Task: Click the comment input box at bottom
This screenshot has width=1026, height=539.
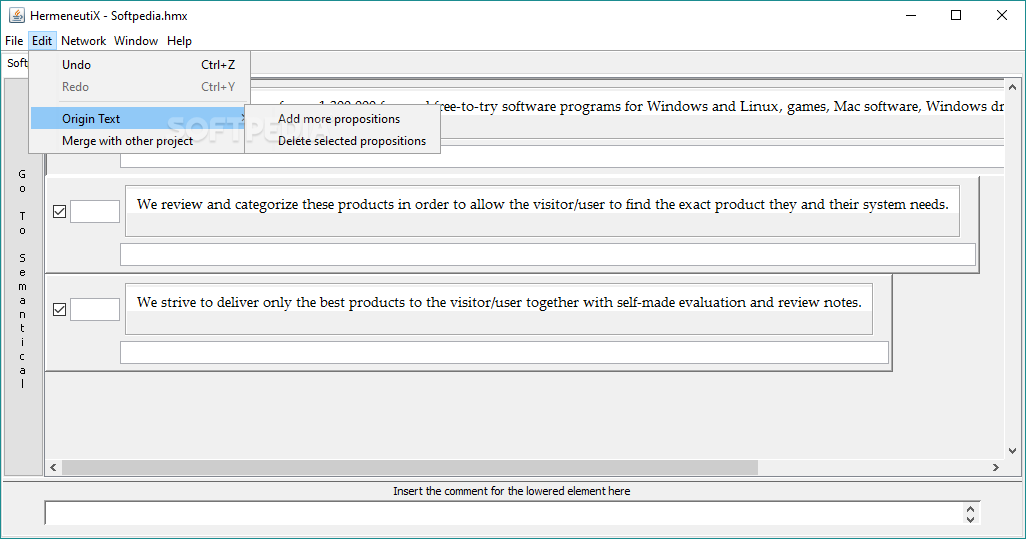Action: tap(504, 513)
